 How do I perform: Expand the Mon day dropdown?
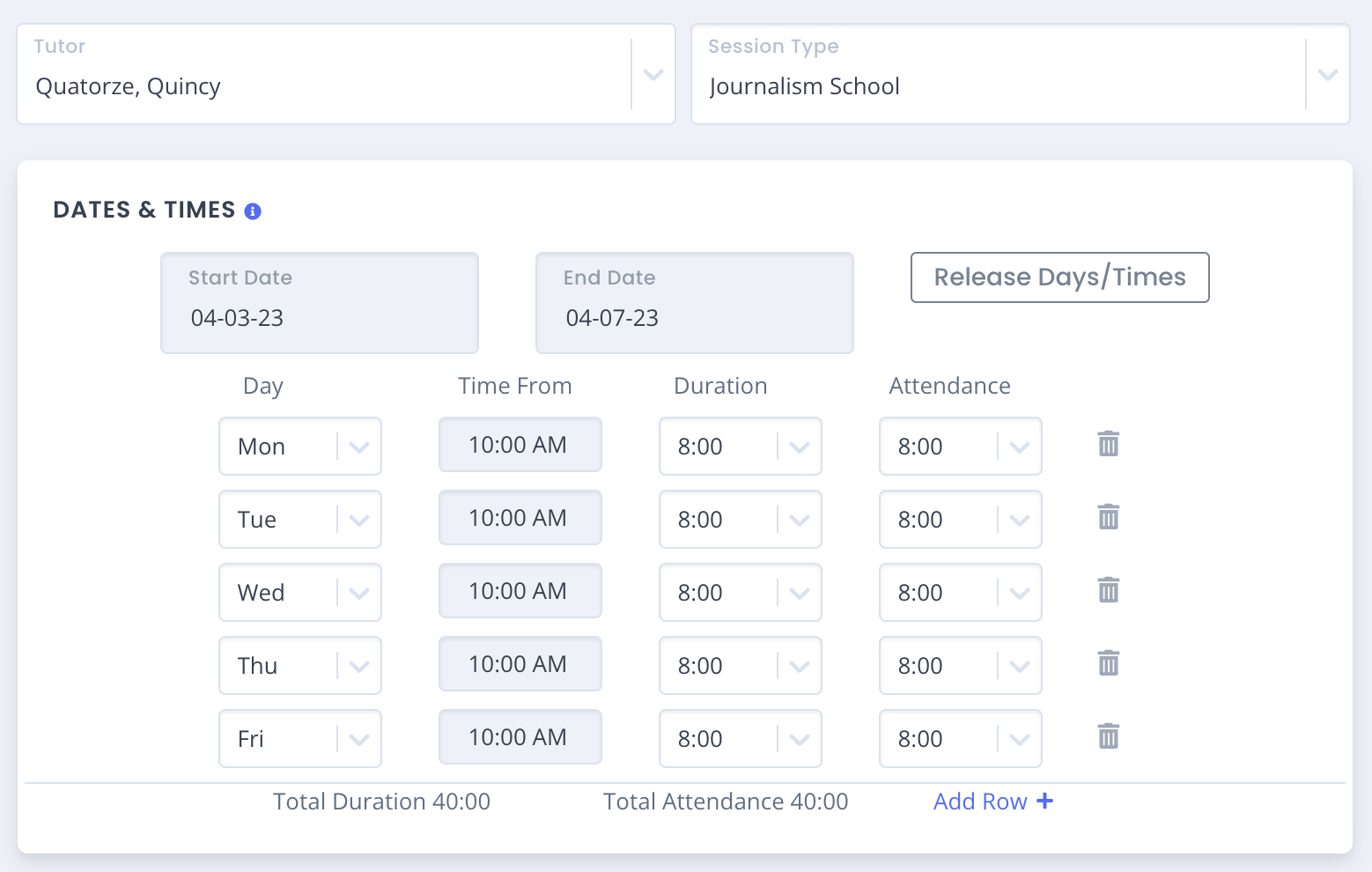[300, 446]
